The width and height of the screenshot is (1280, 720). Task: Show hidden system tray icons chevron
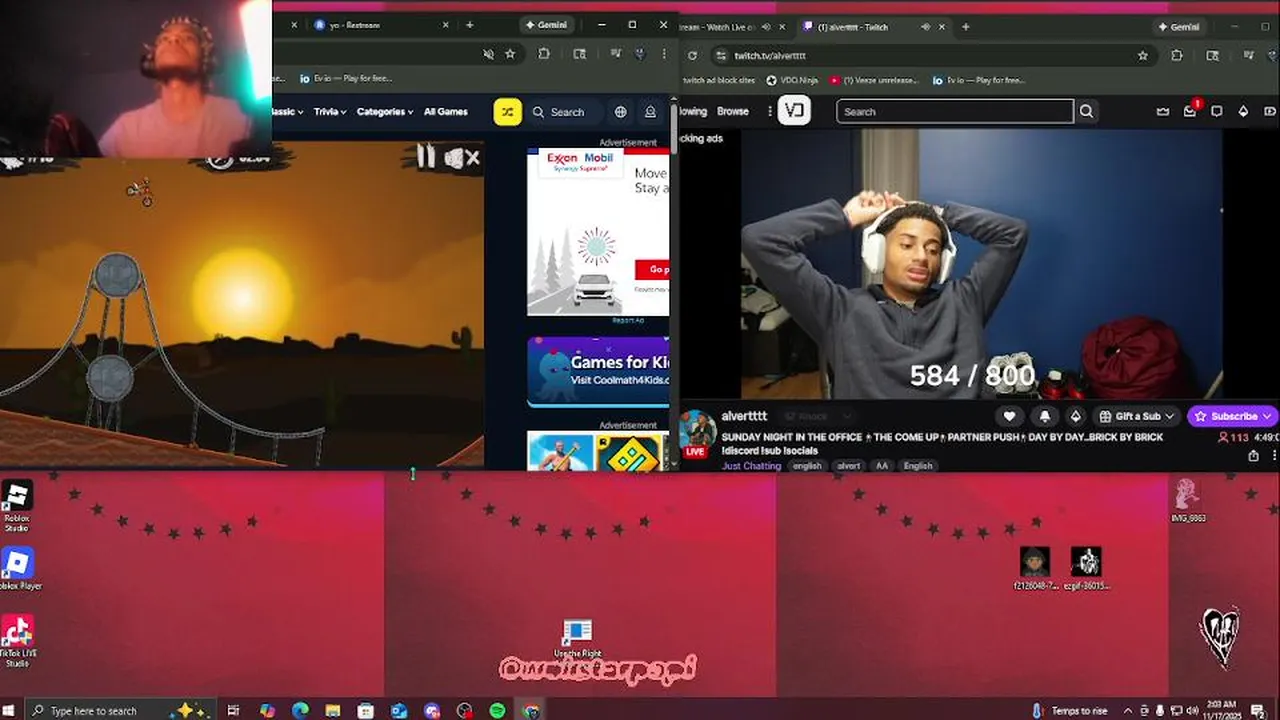[x=1126, y=711]
